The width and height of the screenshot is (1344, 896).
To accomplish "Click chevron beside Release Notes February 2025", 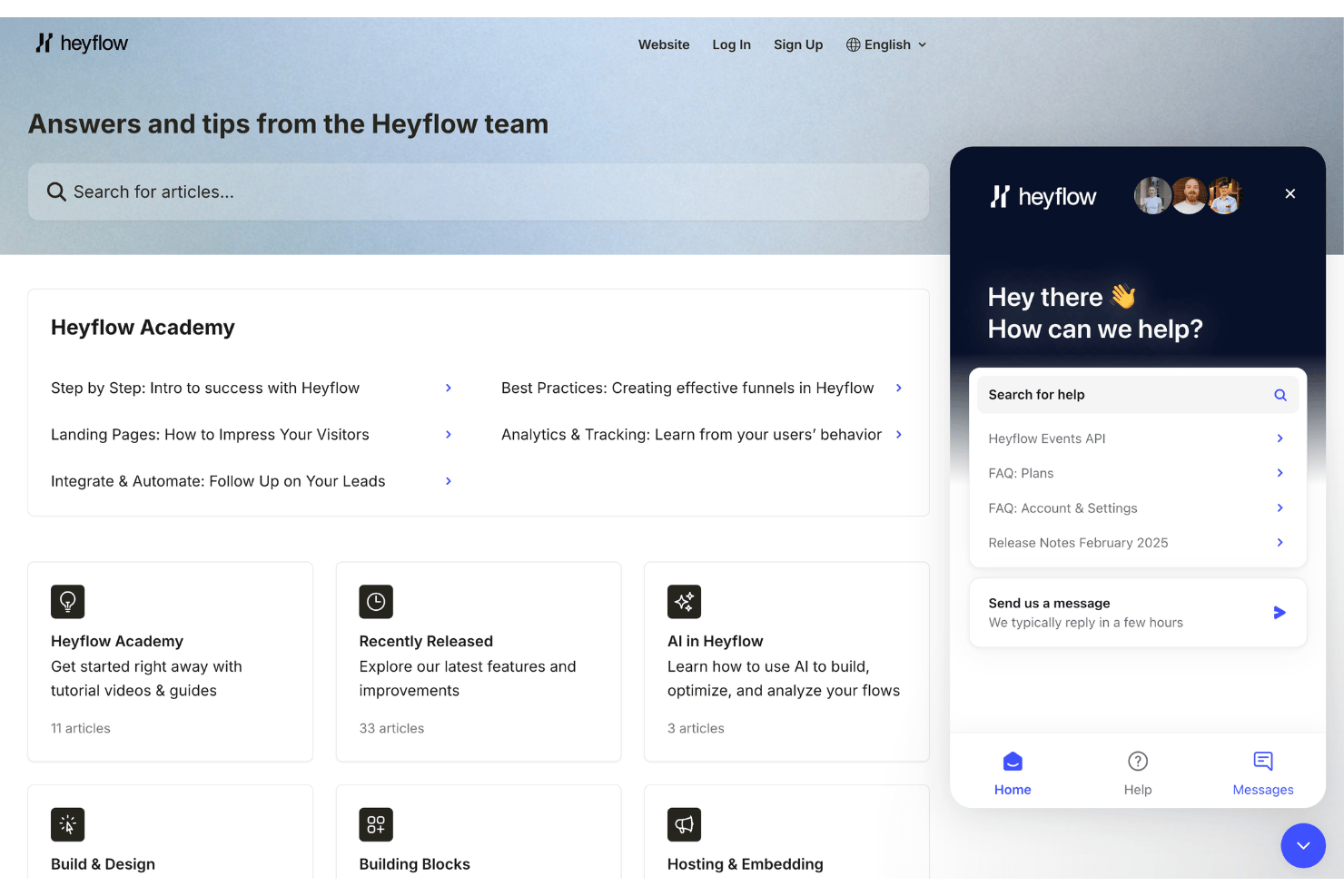I will 1280,543.
